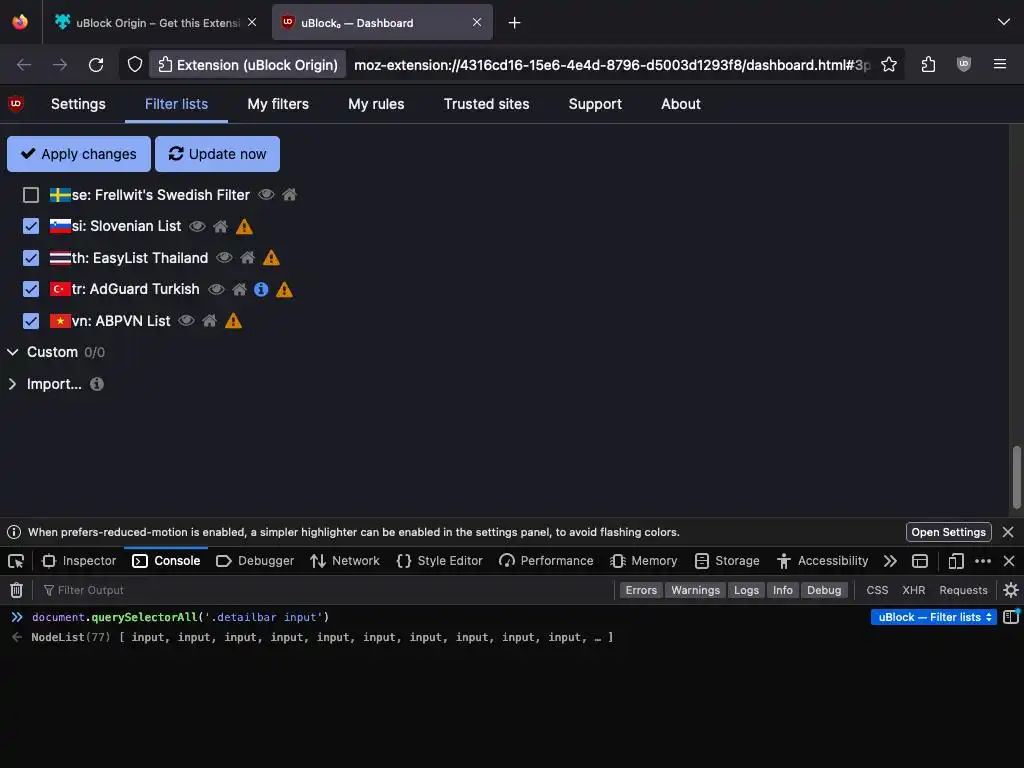This screenshot has height=768, width=1024.
Task: Switch to Inspector devtools tab
Action: [79, 561]
